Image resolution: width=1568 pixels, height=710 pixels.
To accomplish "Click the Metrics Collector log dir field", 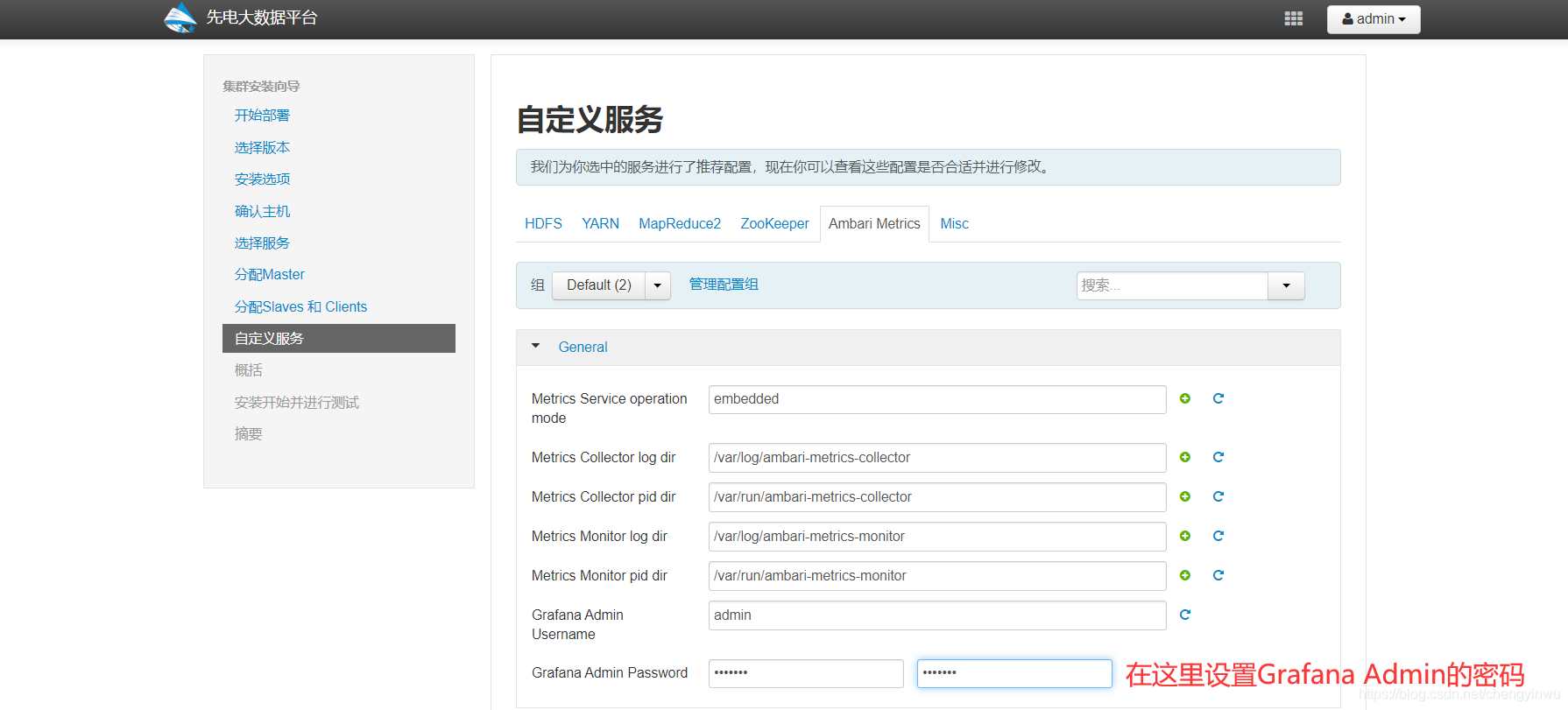I will pos(937,458).
